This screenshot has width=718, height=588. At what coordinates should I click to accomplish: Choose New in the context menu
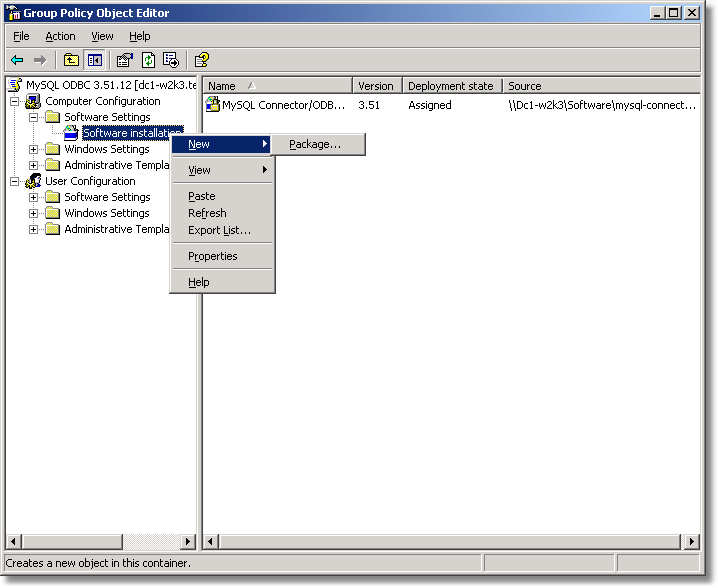[222, 144]
